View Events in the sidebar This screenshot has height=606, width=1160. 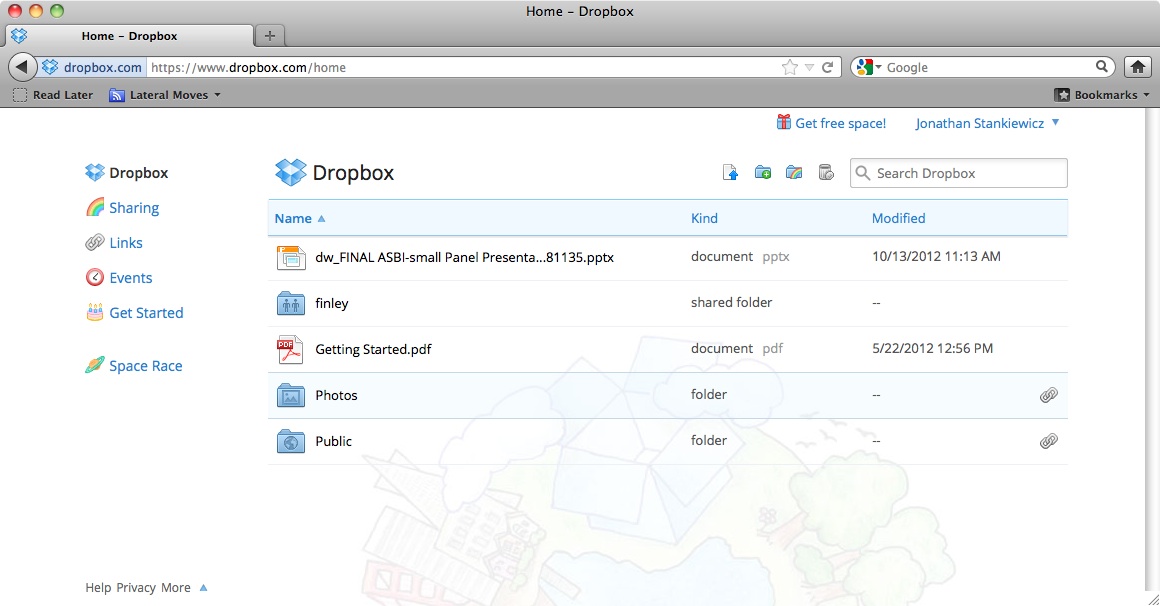point(129,277)
